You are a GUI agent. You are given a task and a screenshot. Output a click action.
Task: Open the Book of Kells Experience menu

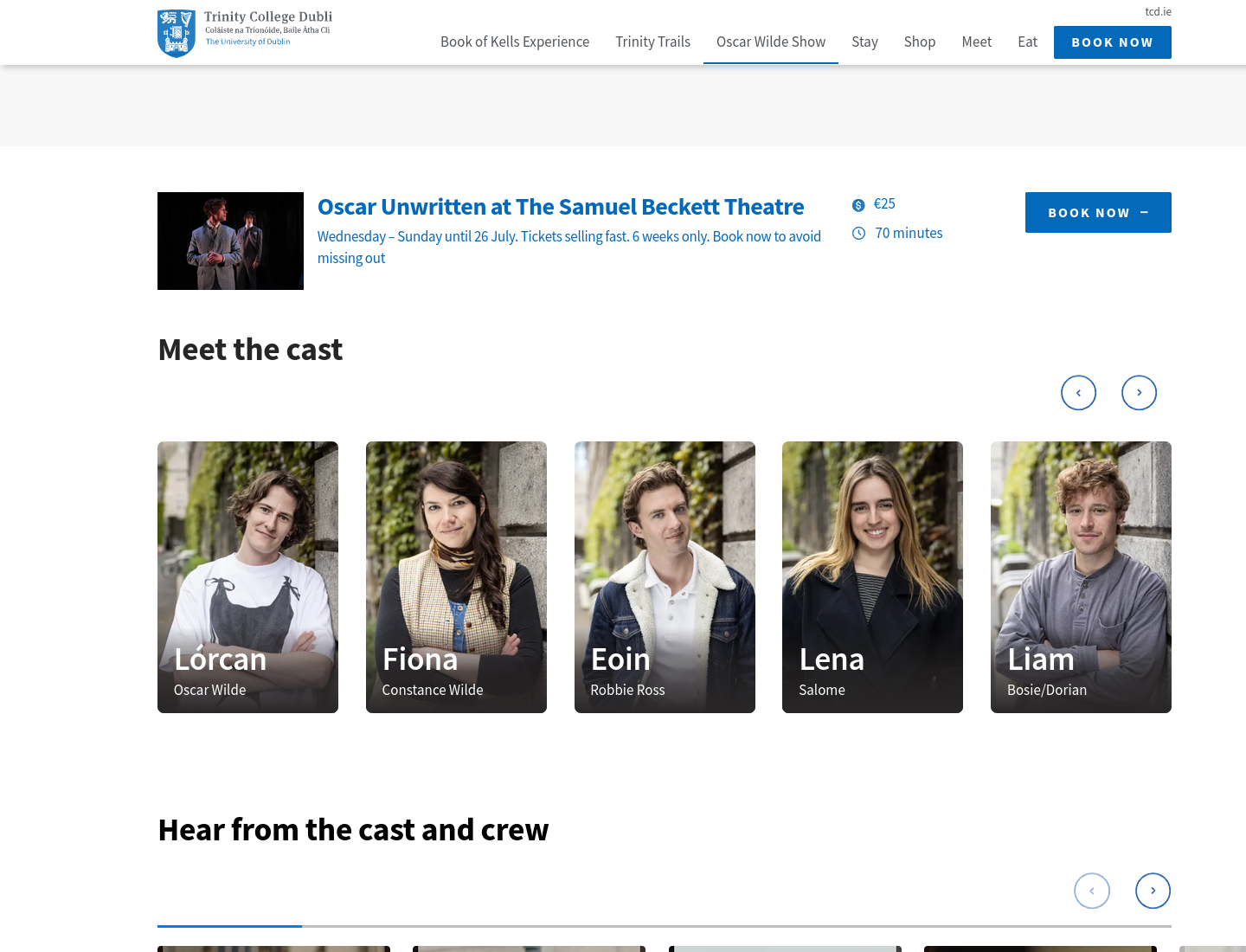click(515, 42)
